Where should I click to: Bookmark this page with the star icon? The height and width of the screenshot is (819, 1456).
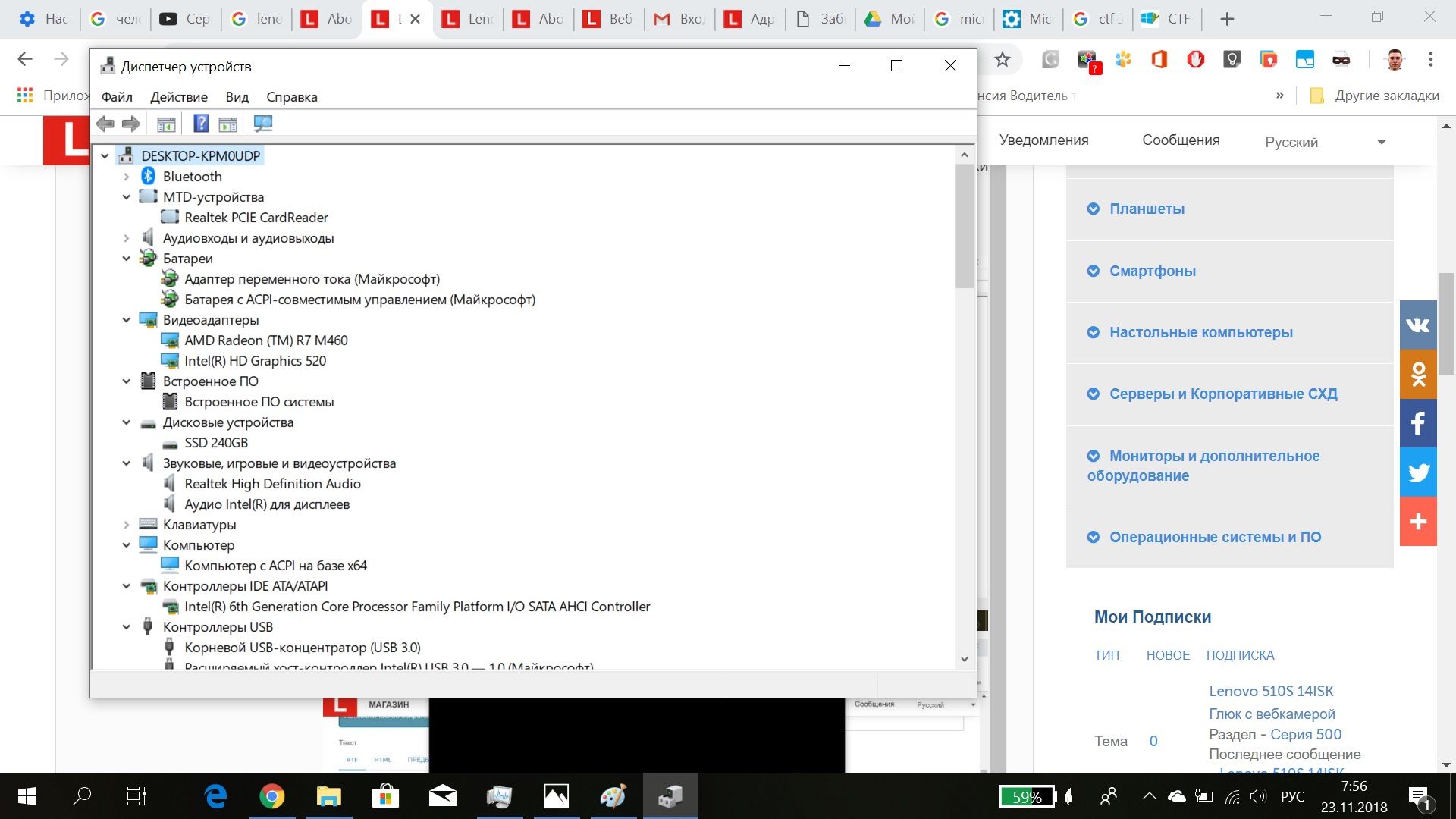1002,60
